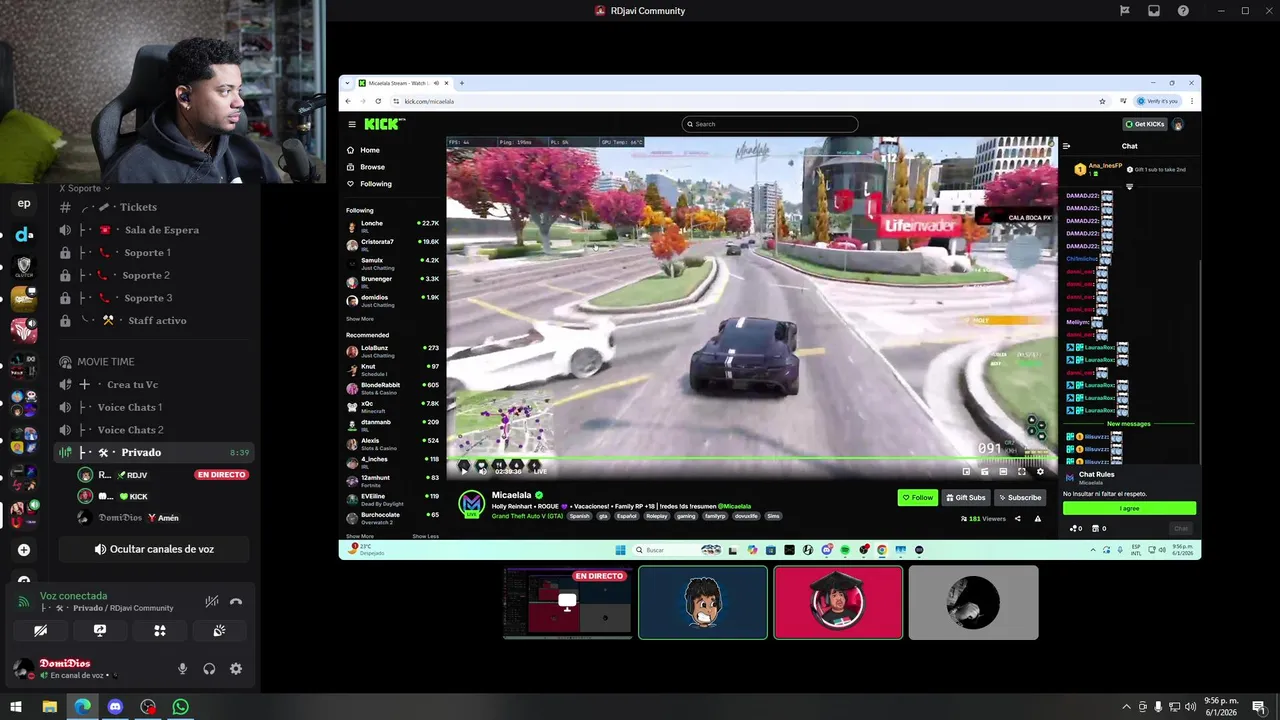Open Kick hamburger menu icon

[x=352, y=124]
